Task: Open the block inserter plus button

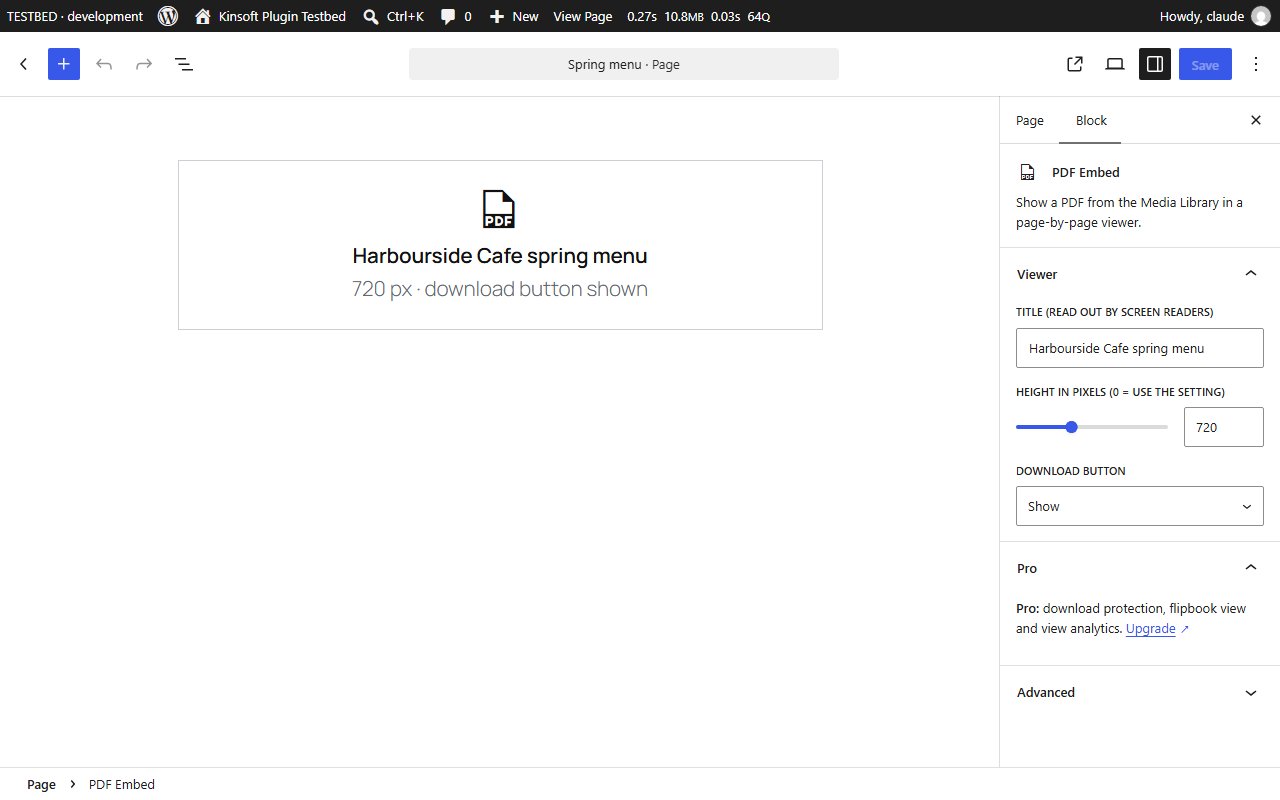Action: tap(64, 64)
